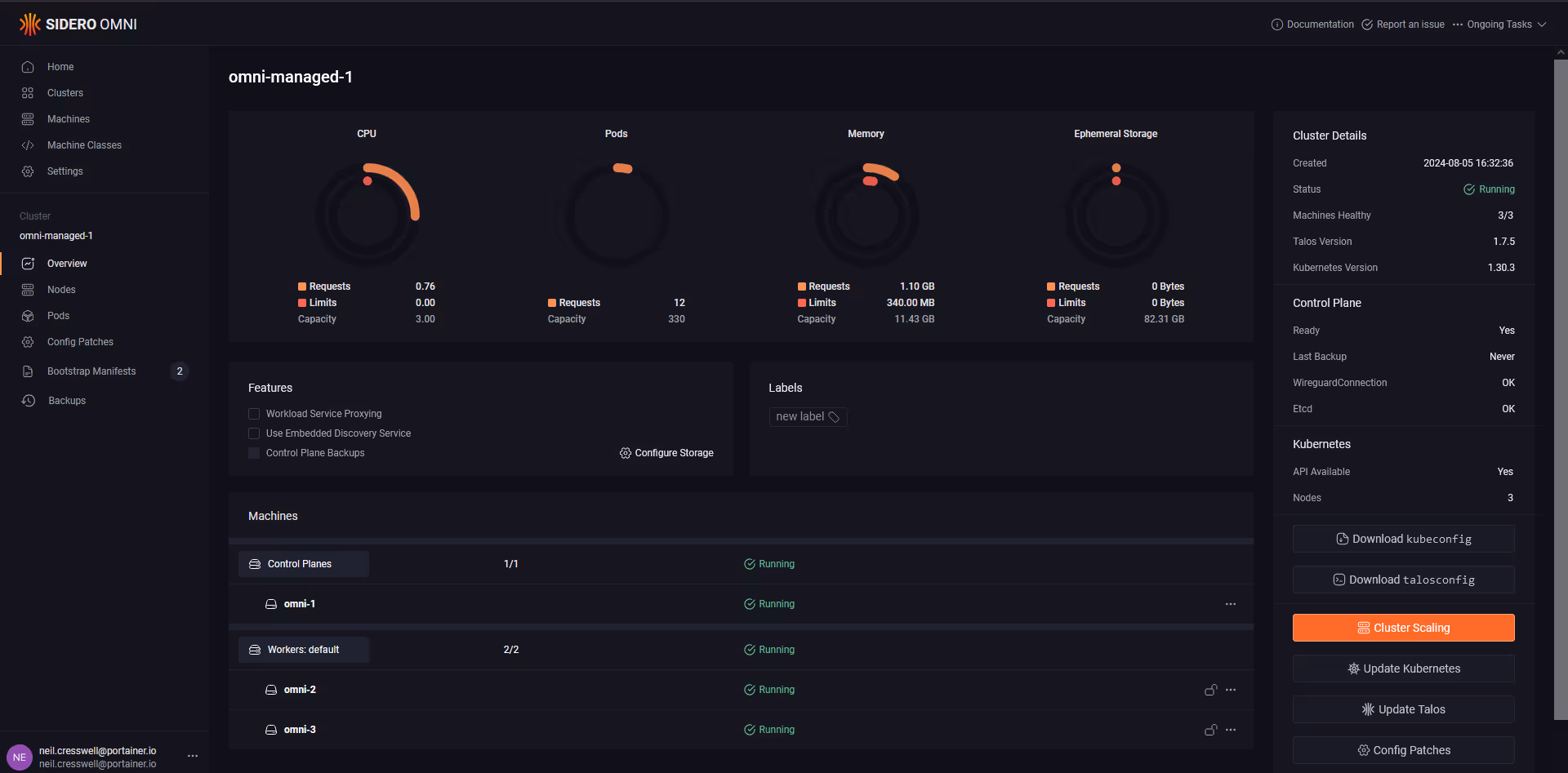Open the omni-2 row actions menu

click(x=1231, y=690)
